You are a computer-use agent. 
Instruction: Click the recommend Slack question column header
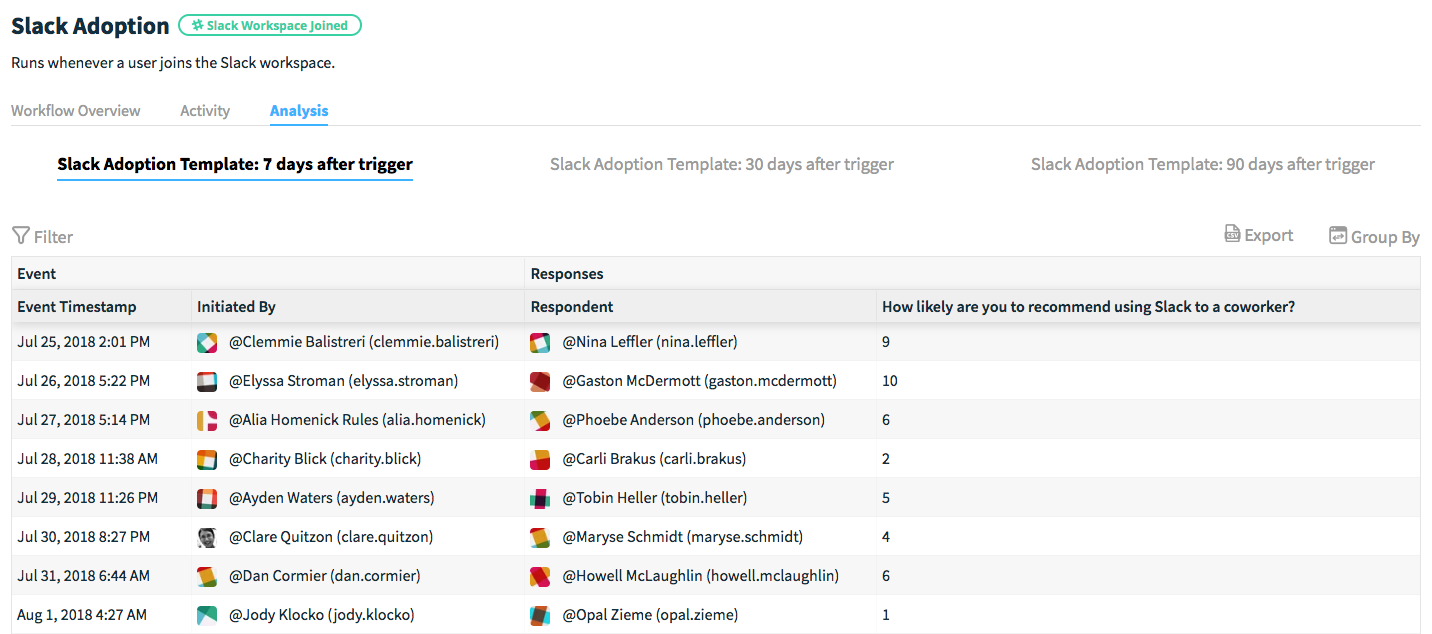[1088, 307]
